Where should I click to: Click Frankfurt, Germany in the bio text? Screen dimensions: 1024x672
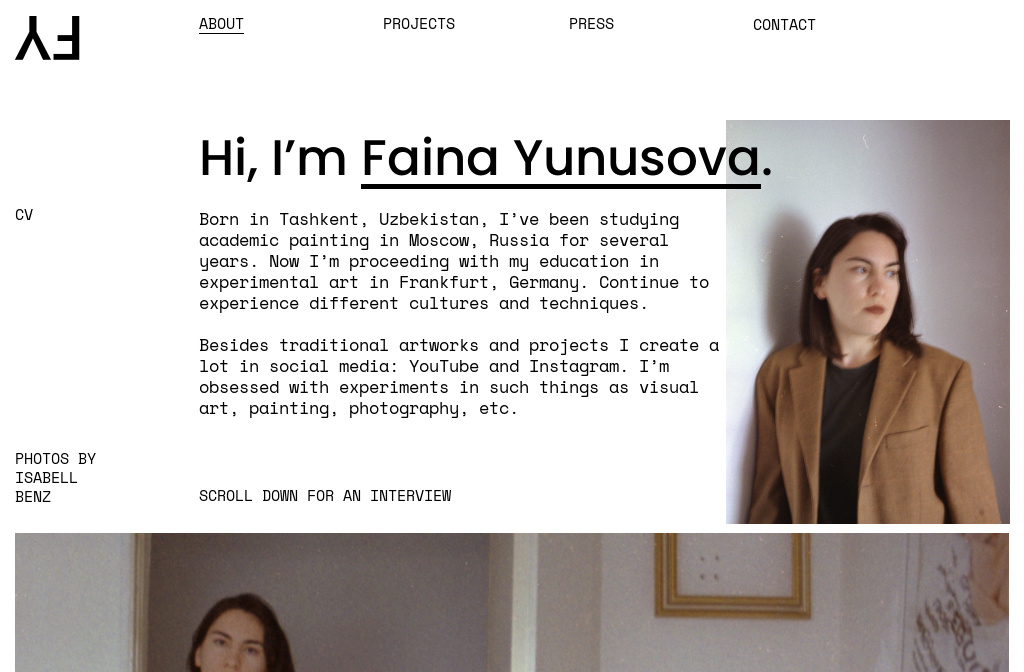pos(489,283)
